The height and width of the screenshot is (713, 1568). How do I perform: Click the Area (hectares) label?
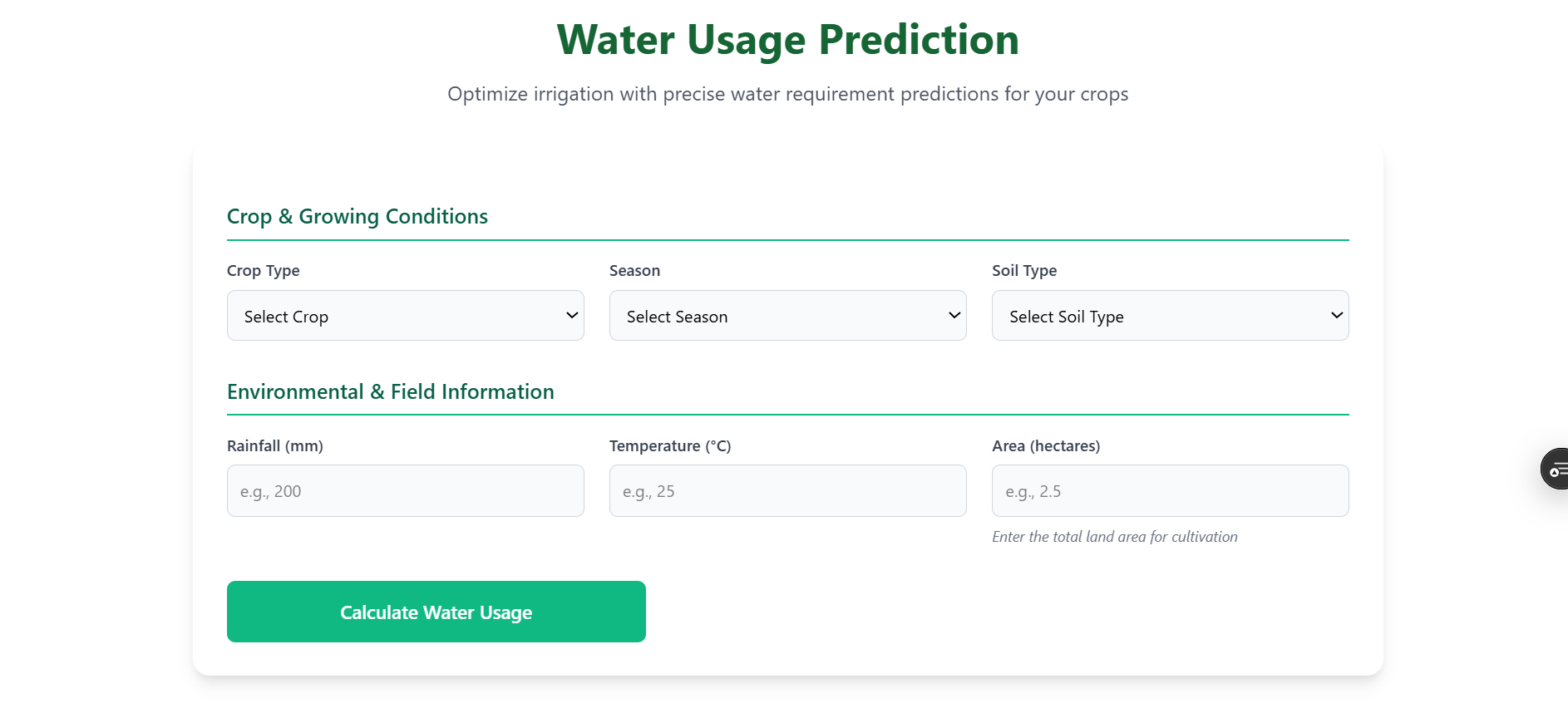point(1045,446)
